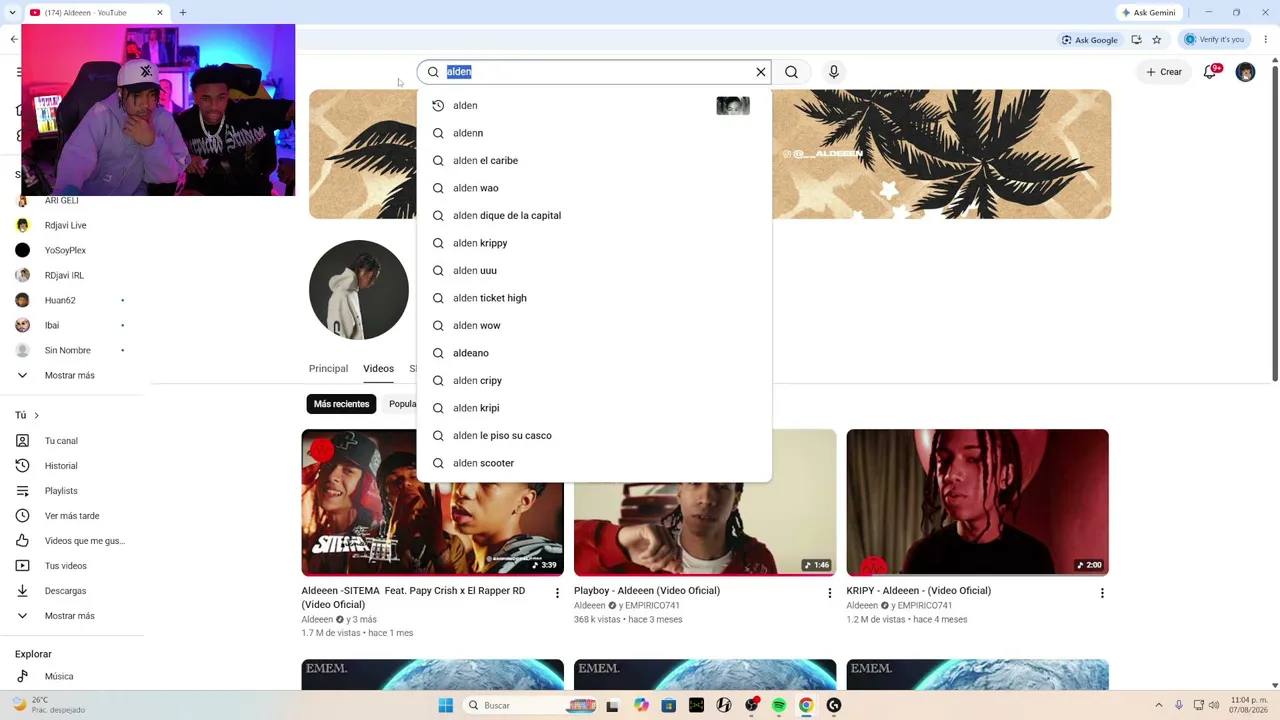
Task: Choose suggestion 'alden el caribe'
Action: 594,160
